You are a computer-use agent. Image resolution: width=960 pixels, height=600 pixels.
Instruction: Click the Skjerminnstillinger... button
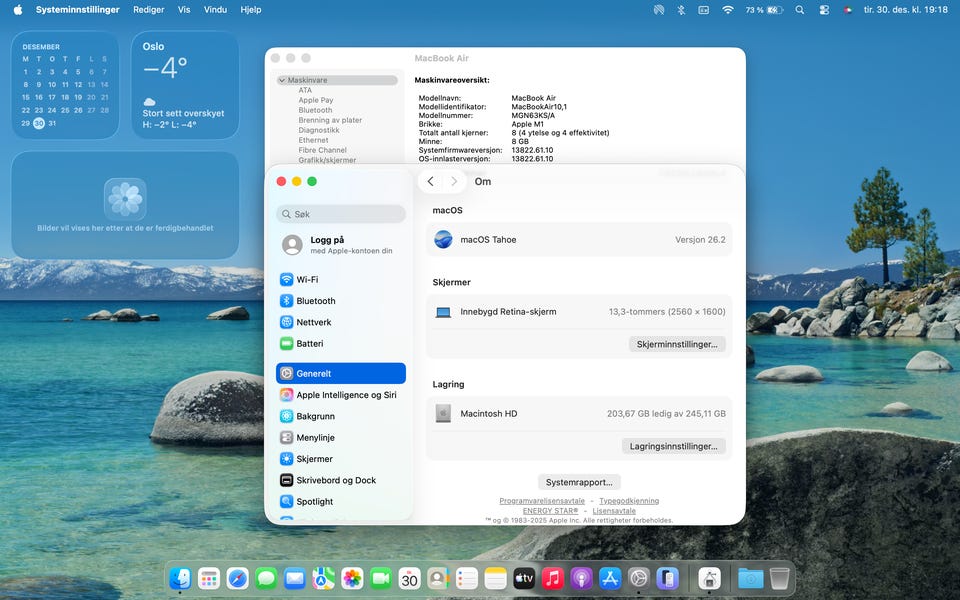678,344
